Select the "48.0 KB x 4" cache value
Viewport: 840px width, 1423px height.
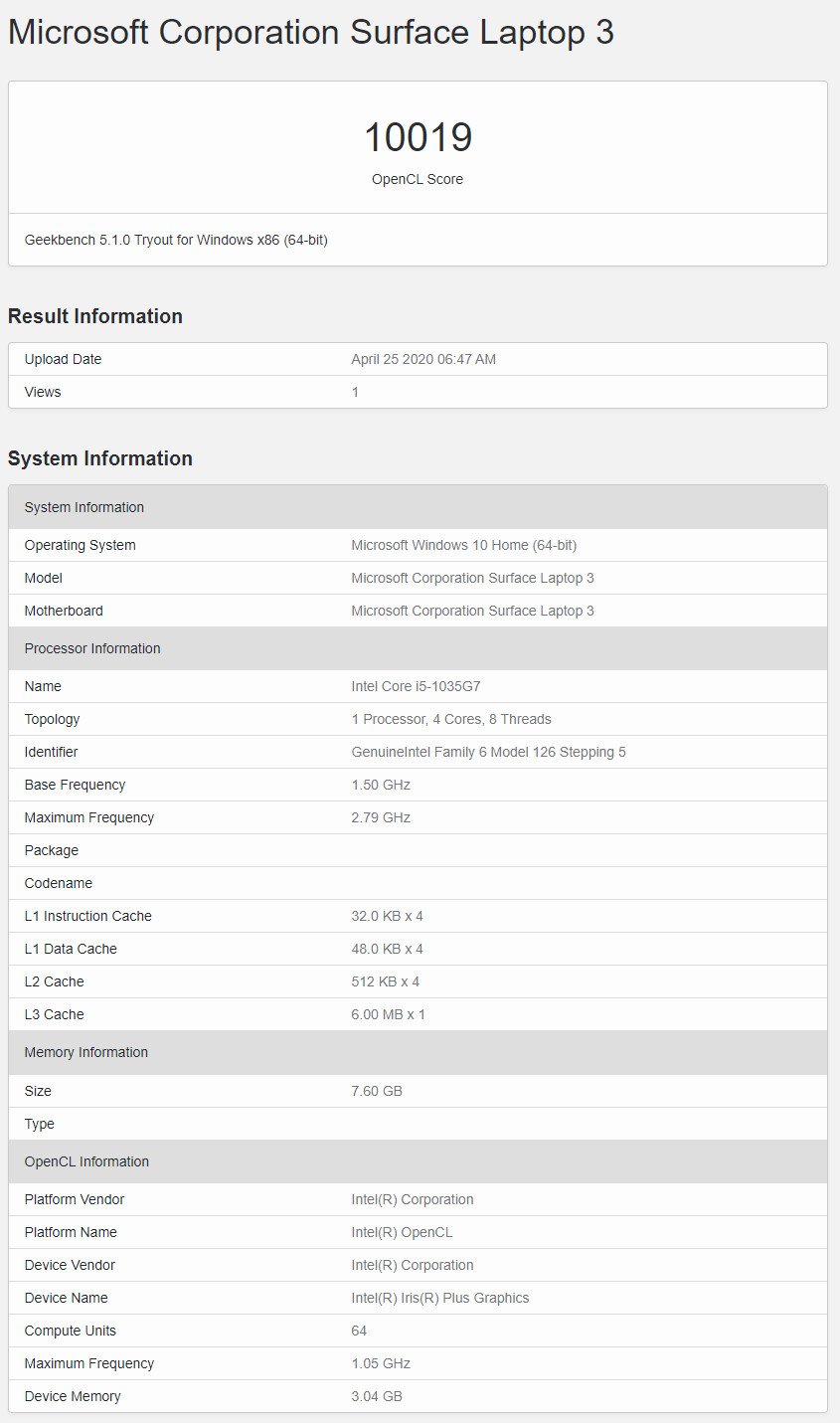388,949
